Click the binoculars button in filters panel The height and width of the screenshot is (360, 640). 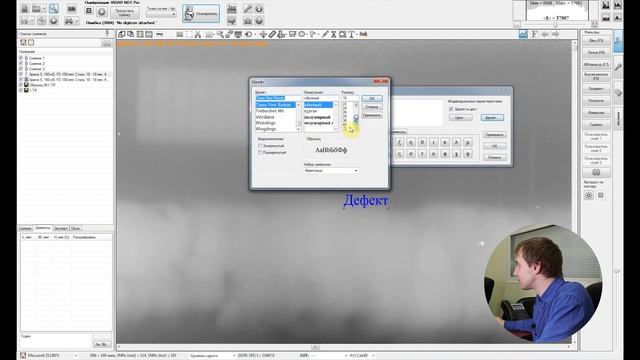tap(596, 172)
